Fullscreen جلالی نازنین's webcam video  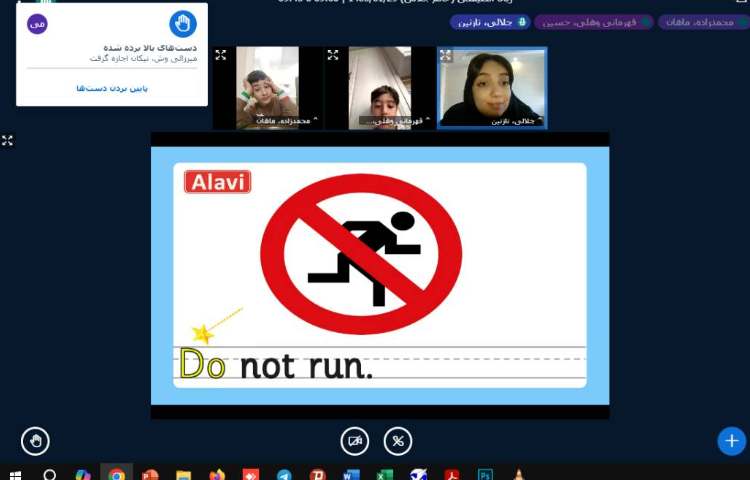[x=445, y=55]
